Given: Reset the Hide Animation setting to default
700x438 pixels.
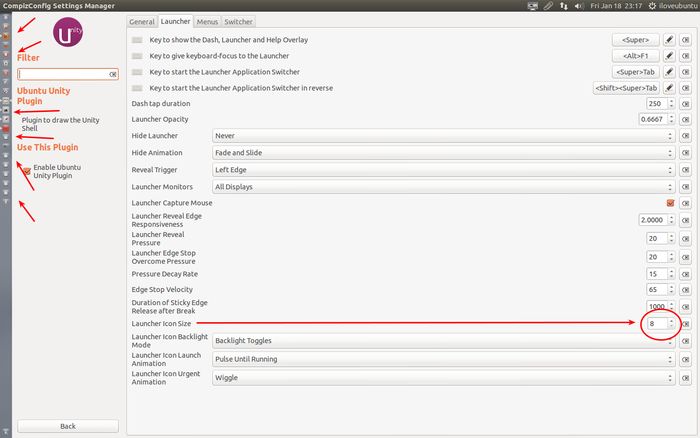Looking at the screenshot, I should tap(685, 153).
